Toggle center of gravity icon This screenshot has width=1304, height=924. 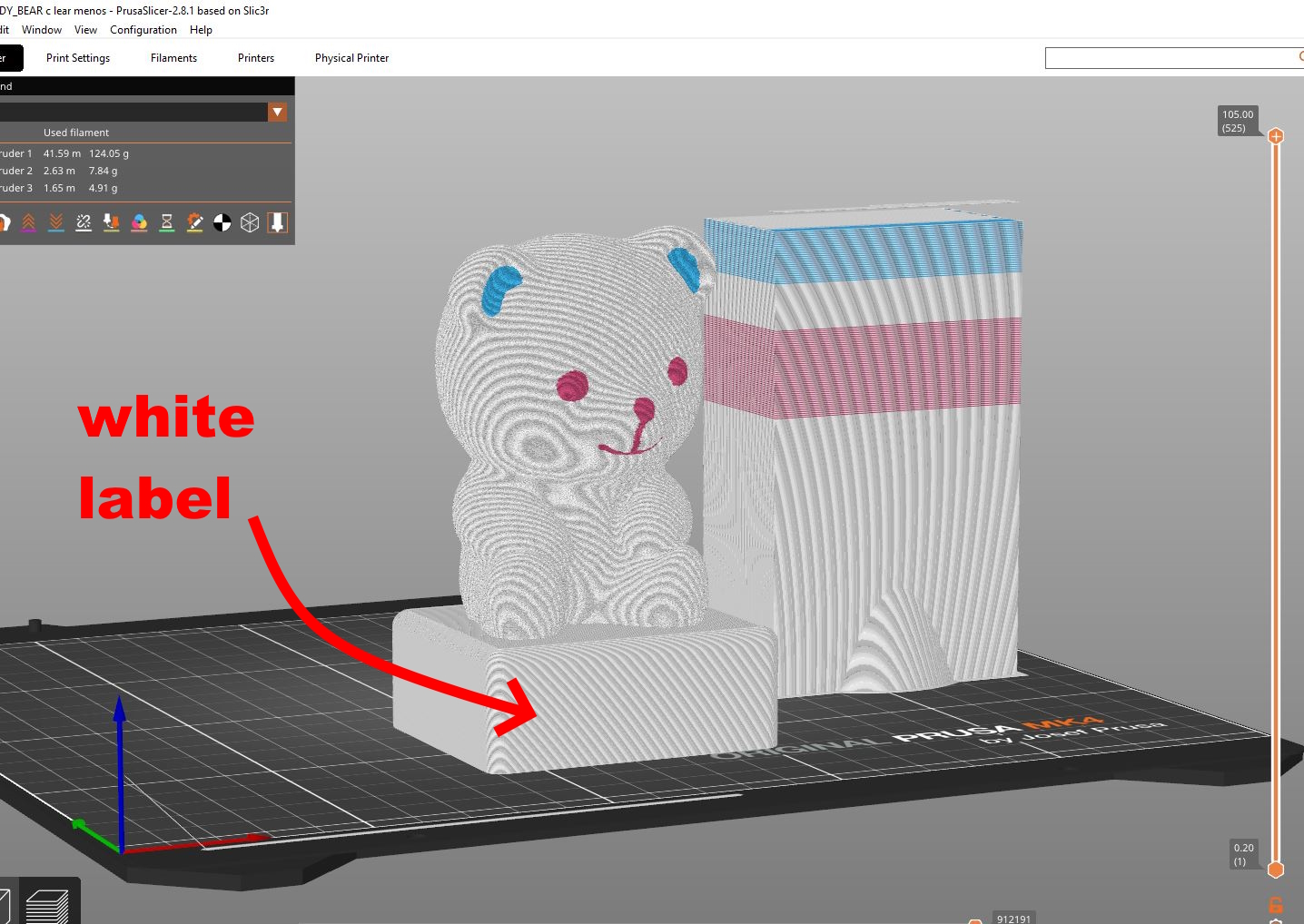(x=222, y=222)
